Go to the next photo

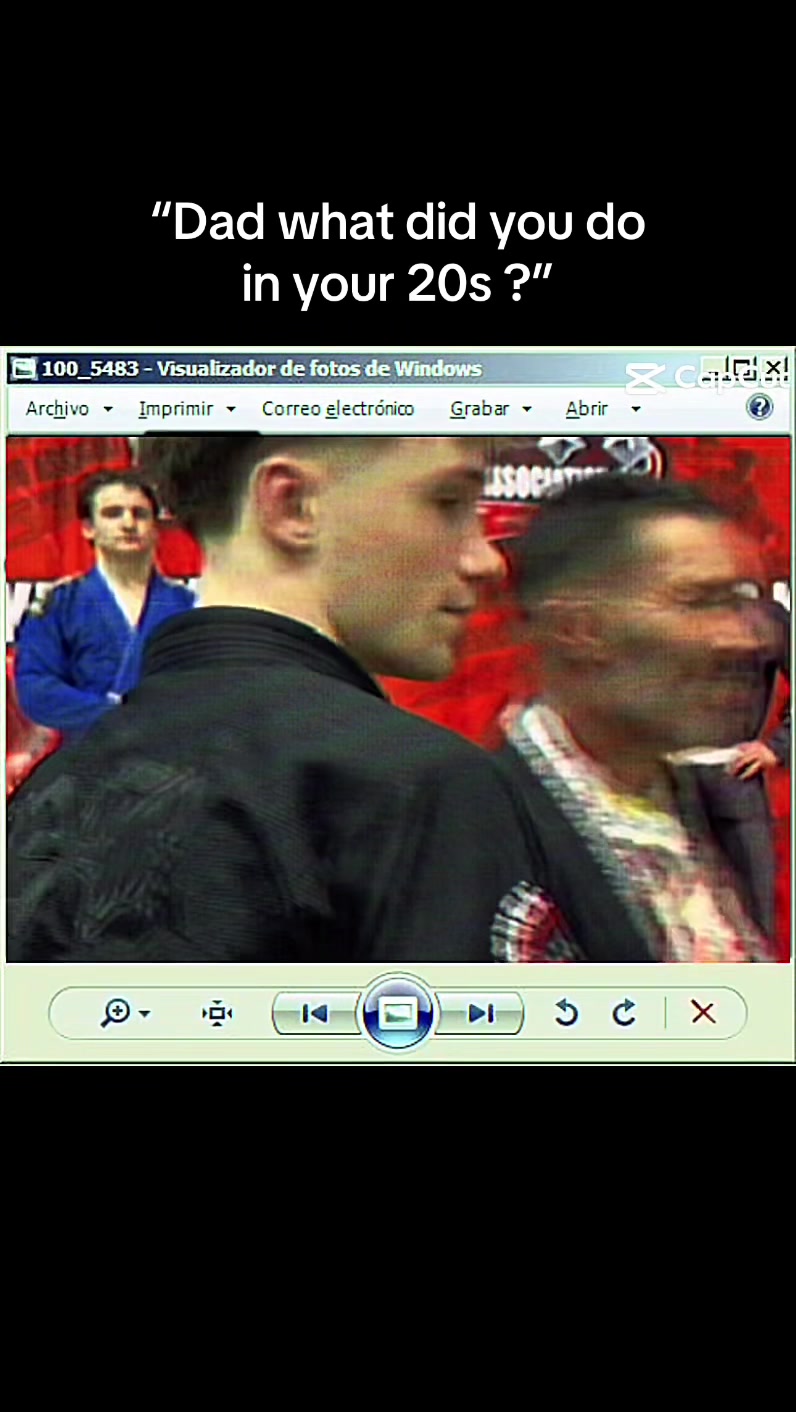pyautogui.click(x=481, y=1014)
